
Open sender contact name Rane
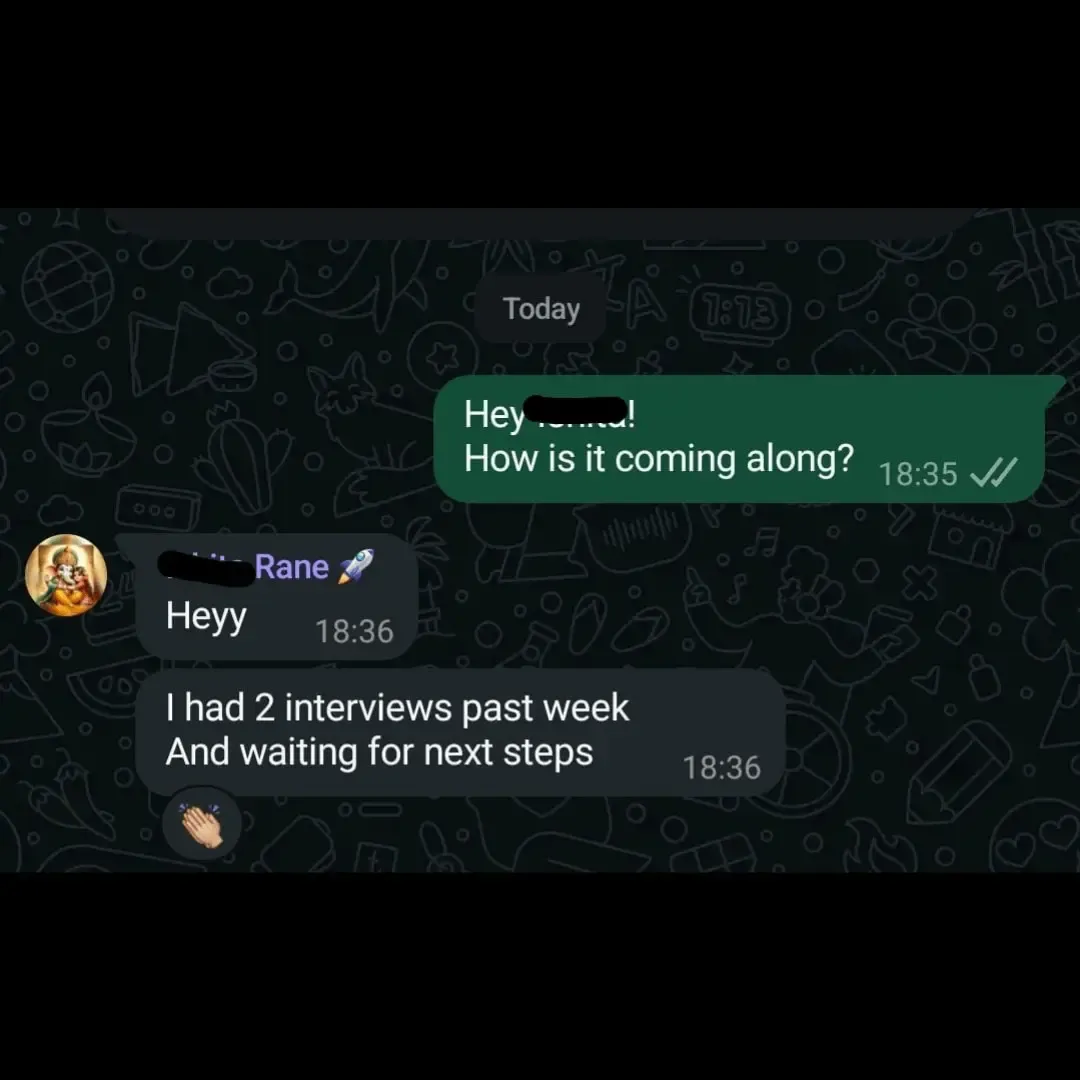tap(291, 567)
